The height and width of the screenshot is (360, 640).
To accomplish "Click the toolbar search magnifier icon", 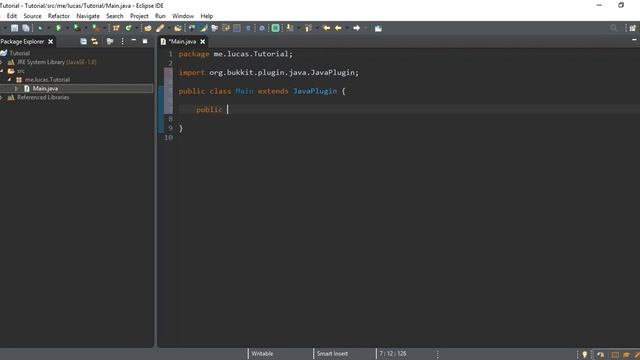I will pyautogui.click(x=613, y=28).
